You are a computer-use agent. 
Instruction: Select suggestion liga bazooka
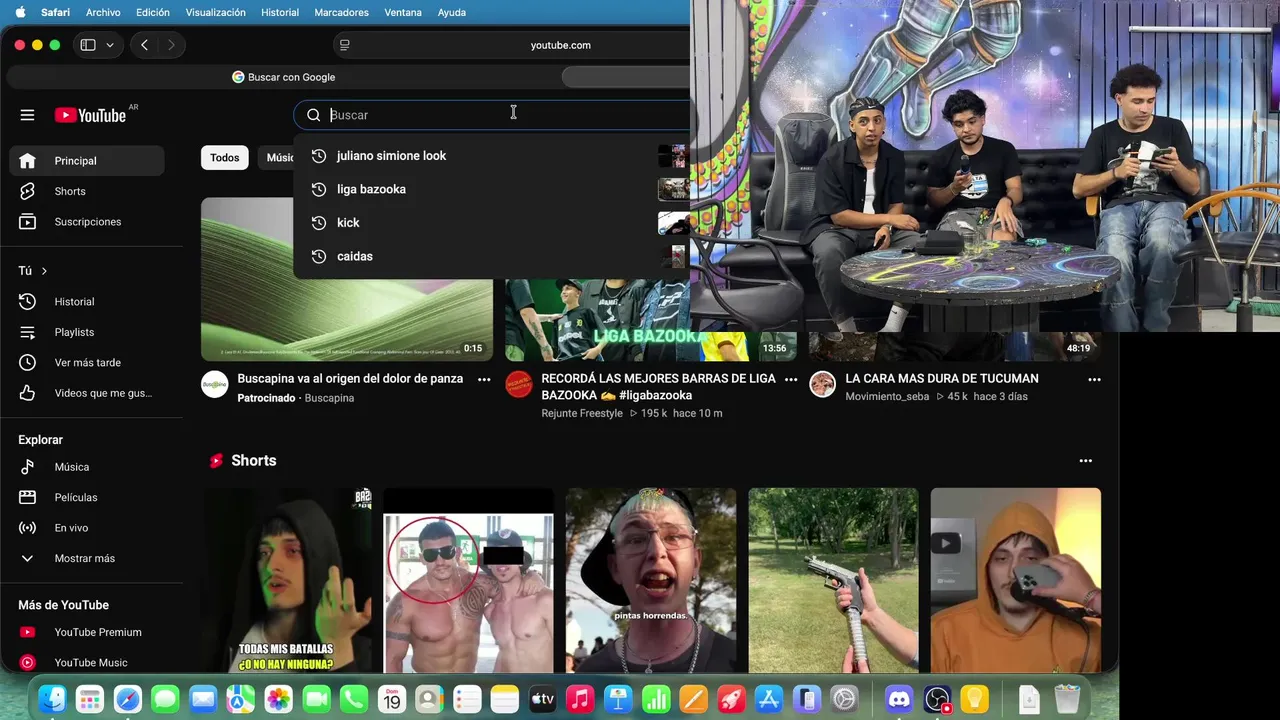point(491,189)
